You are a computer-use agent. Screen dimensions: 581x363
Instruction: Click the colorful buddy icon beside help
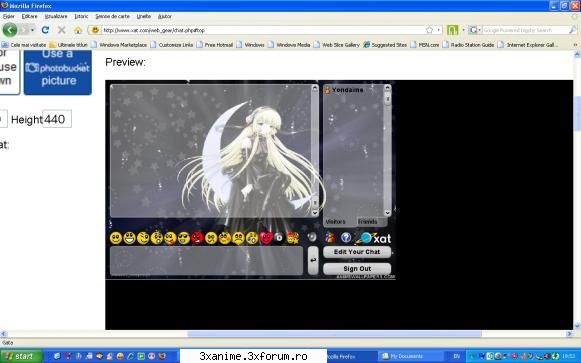(329, 237)
